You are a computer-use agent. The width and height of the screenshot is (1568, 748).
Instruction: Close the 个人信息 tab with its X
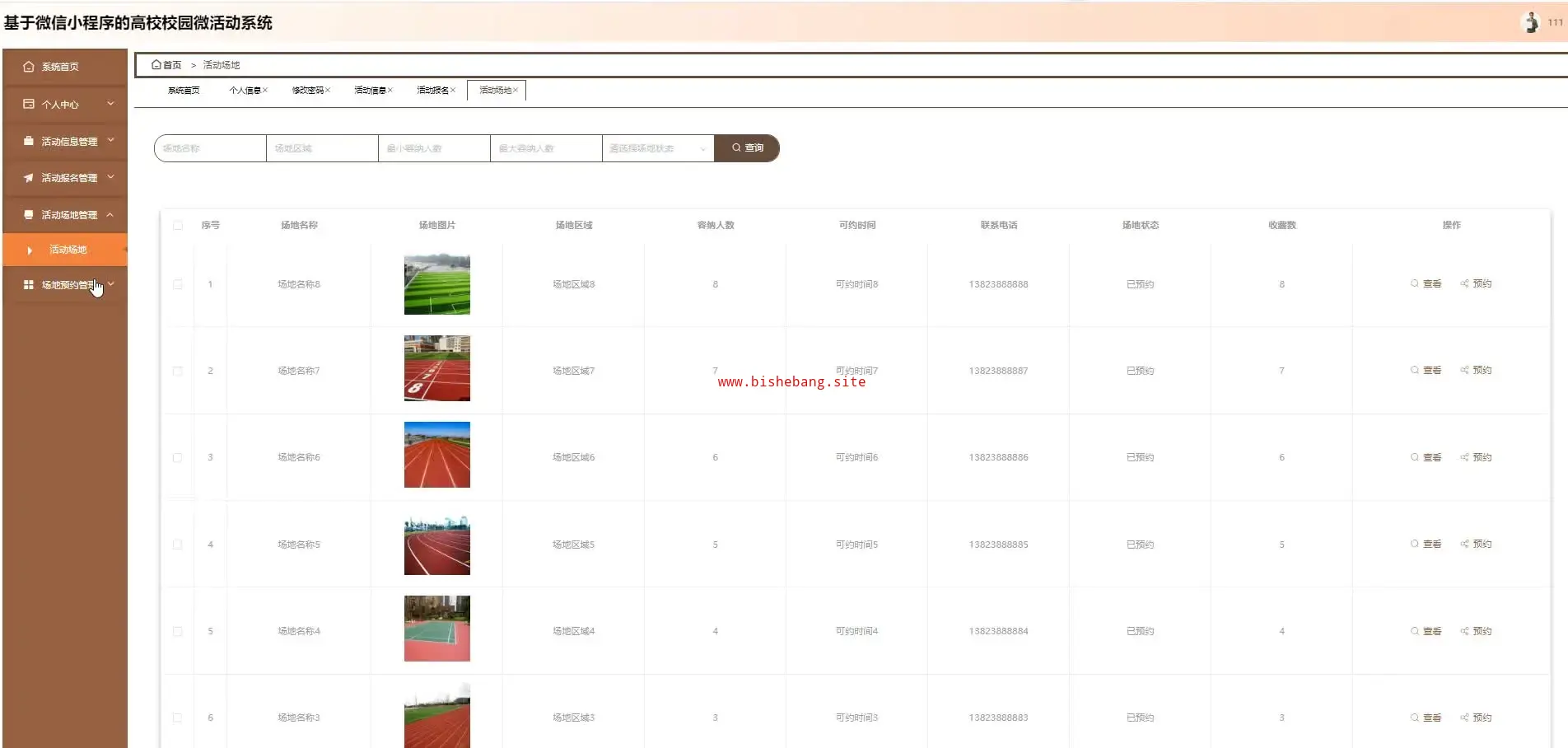(x=265, y=90)
